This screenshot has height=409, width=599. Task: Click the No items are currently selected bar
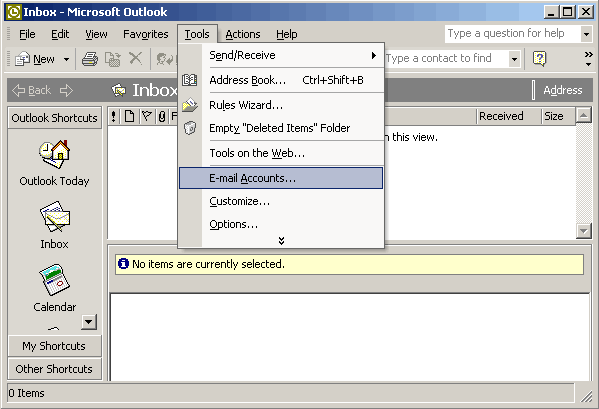tap(349, 264)
